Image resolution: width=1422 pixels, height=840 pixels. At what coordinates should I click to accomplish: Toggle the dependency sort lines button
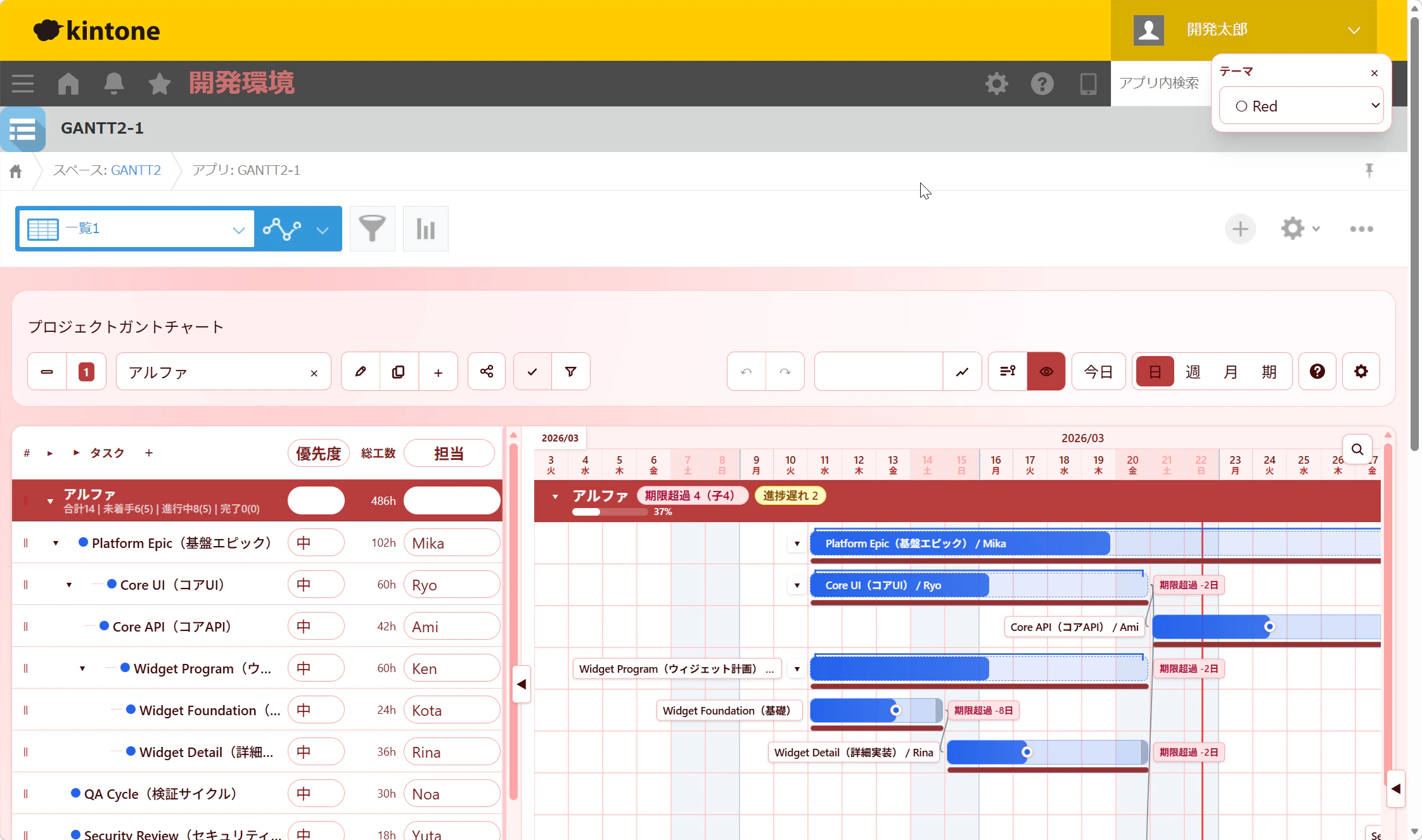(x=1008, y=372)
